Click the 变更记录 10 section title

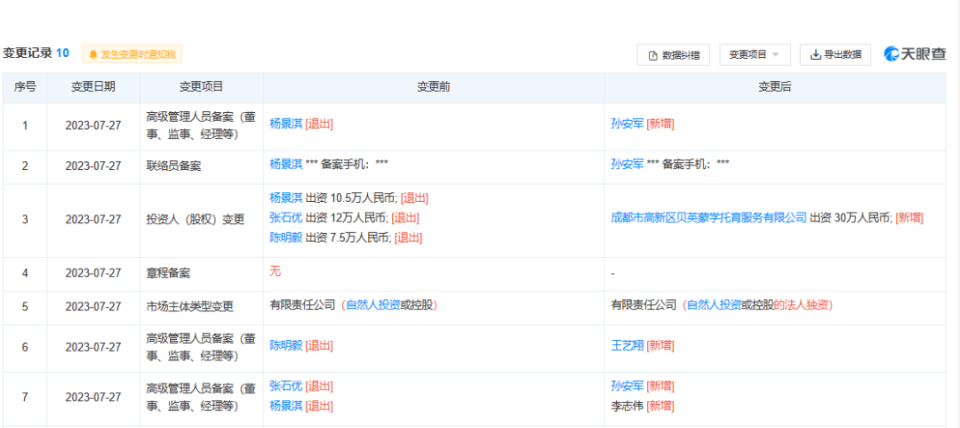(x=36, y=53)
